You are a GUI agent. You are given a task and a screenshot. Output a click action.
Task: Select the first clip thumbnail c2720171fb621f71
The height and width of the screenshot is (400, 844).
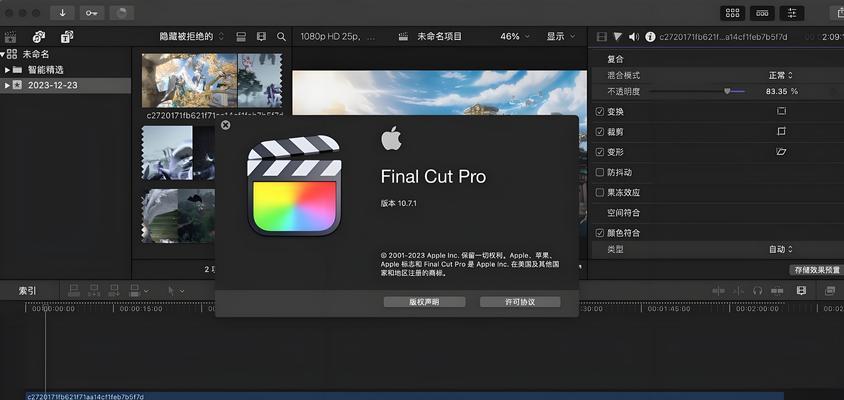[212, 80]
